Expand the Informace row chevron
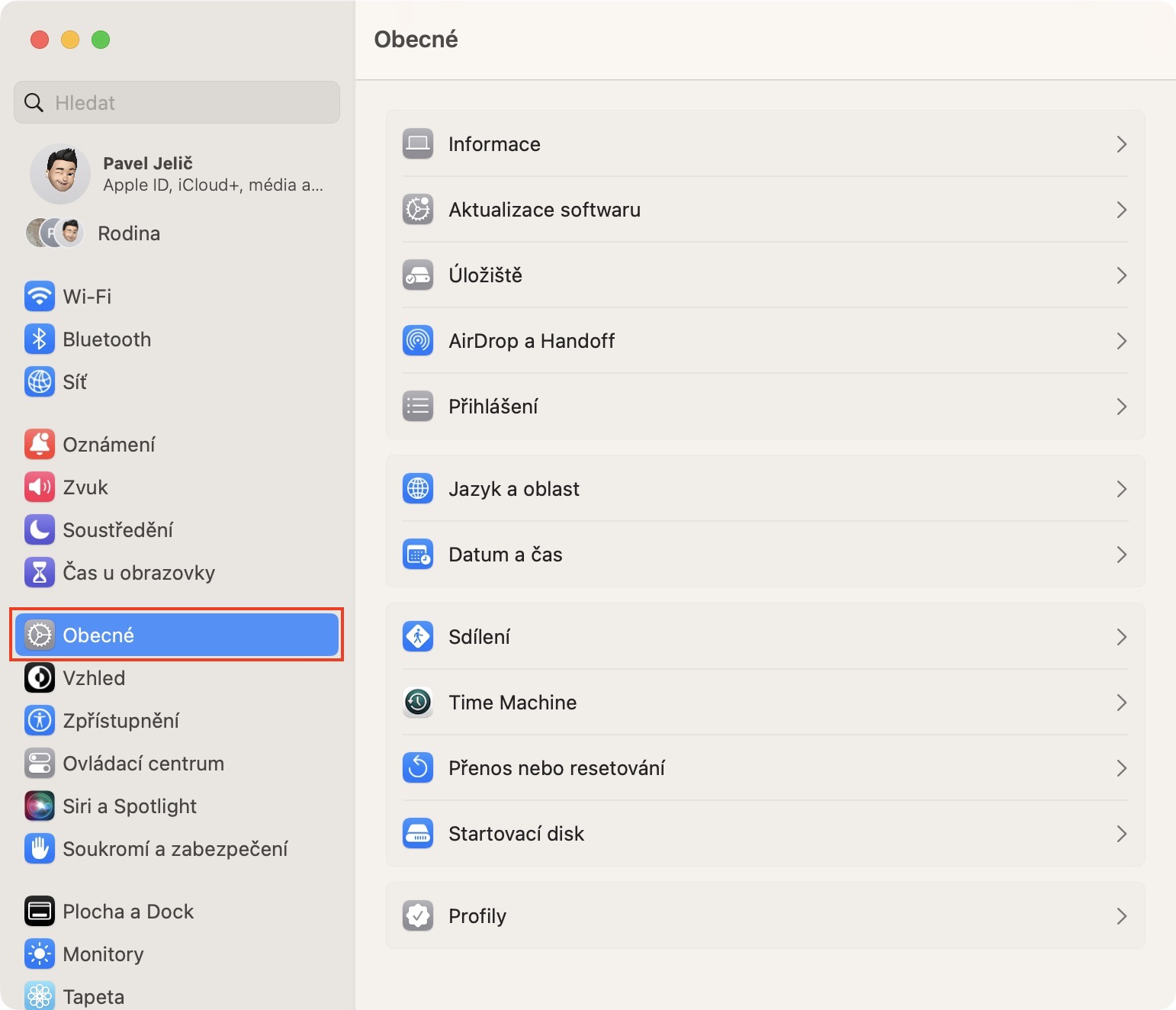Viewport: 1176px width, 1010px height. tap(1121, 144)
